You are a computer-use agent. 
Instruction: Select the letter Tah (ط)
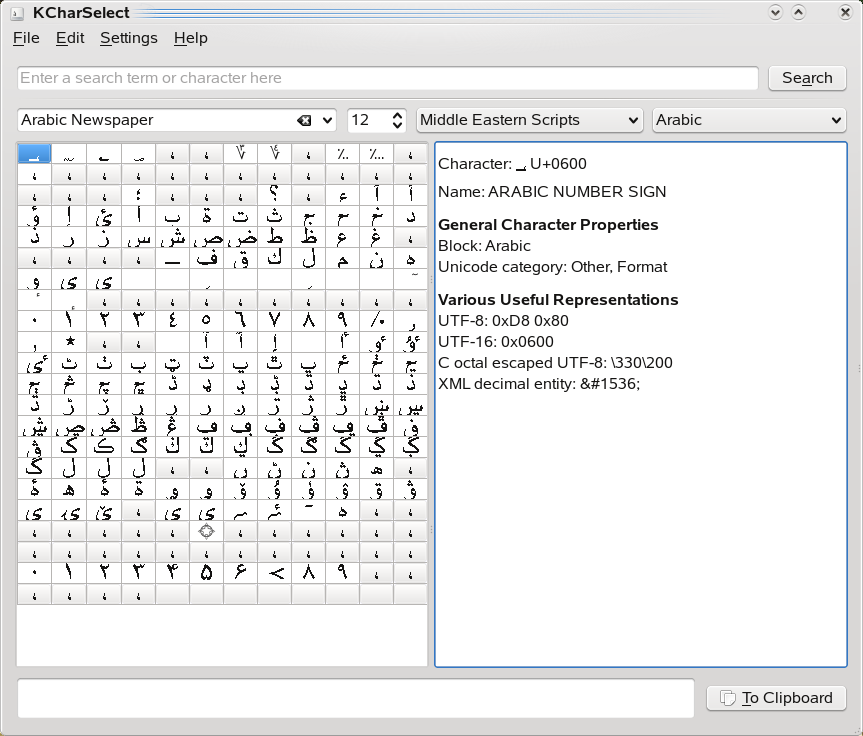point(275,237)
